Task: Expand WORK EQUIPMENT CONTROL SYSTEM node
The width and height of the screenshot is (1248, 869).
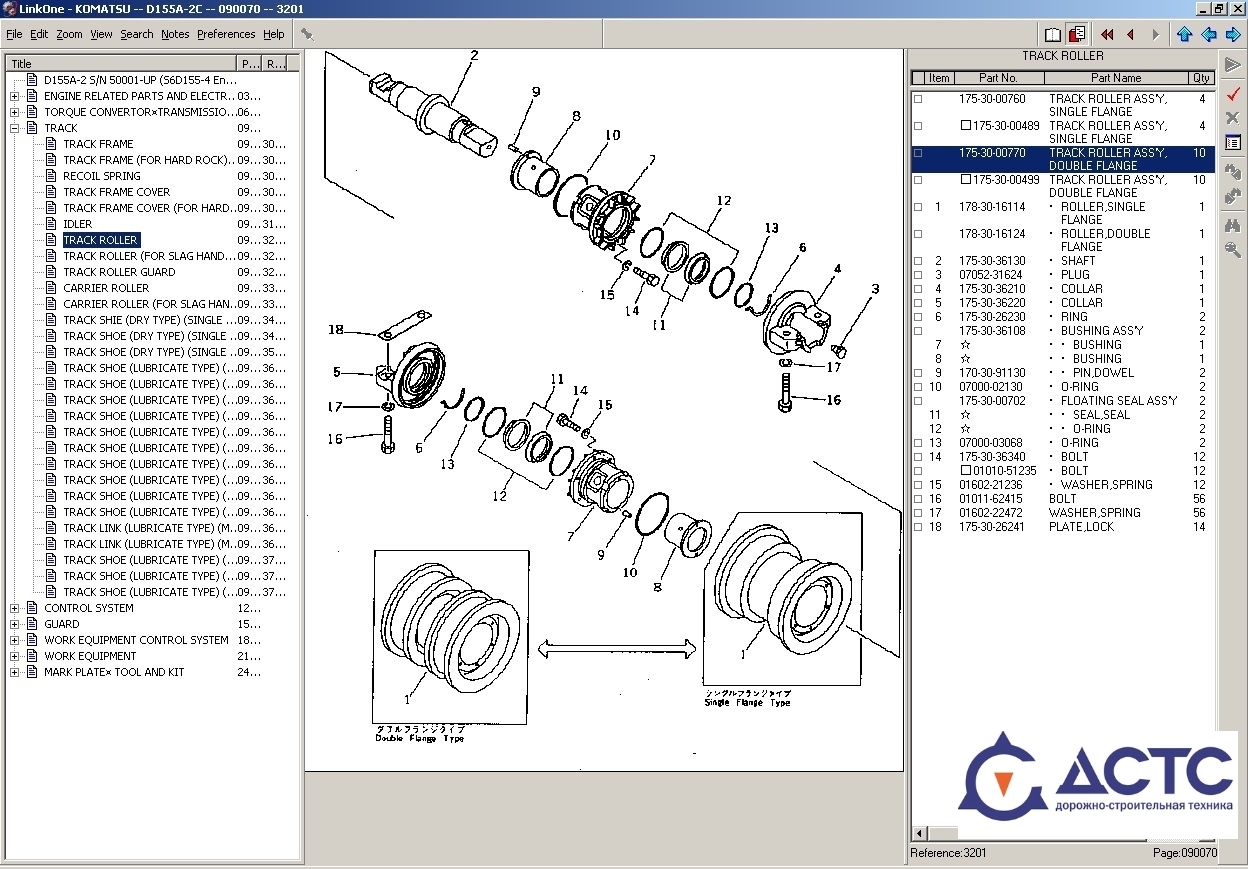Action: (14, 640)
